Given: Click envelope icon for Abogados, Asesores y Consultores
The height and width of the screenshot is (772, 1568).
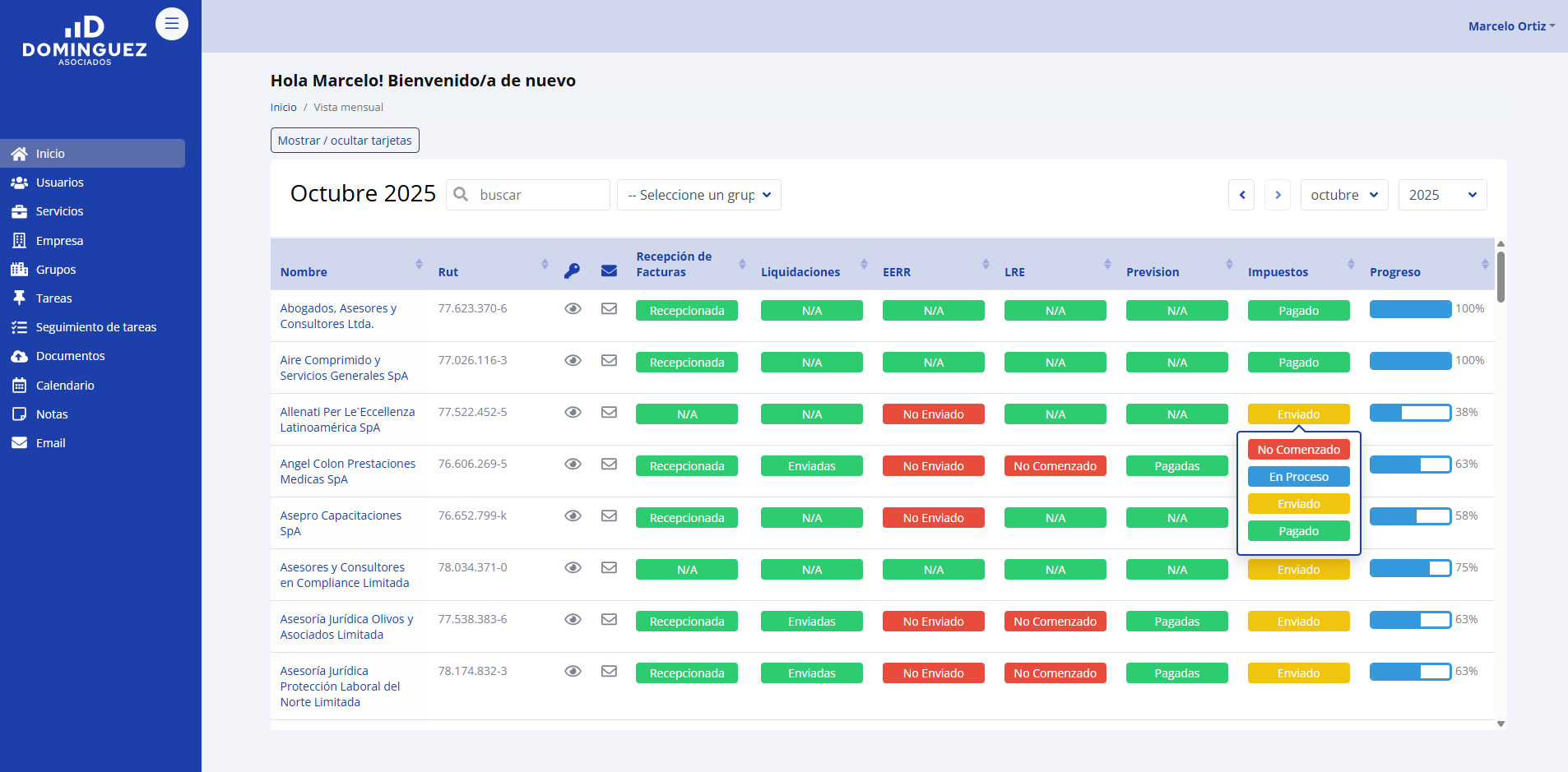Looking at the screenshot, I should click(x=609, y=309).
